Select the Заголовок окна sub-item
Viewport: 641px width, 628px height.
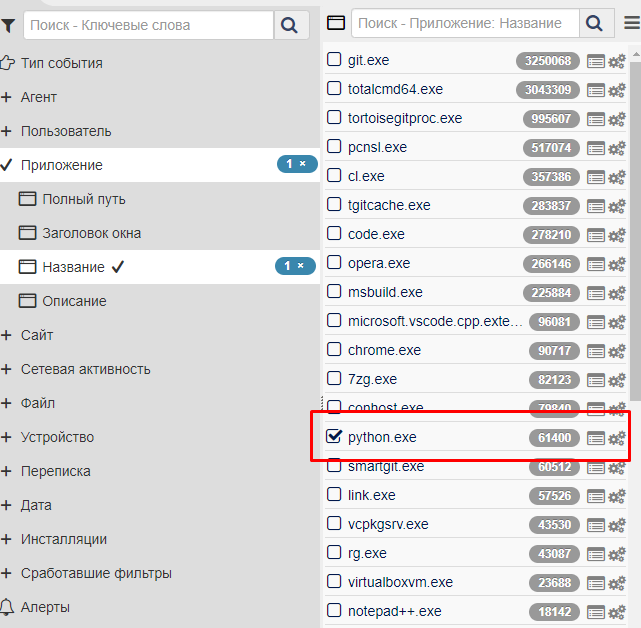point(91,233)
